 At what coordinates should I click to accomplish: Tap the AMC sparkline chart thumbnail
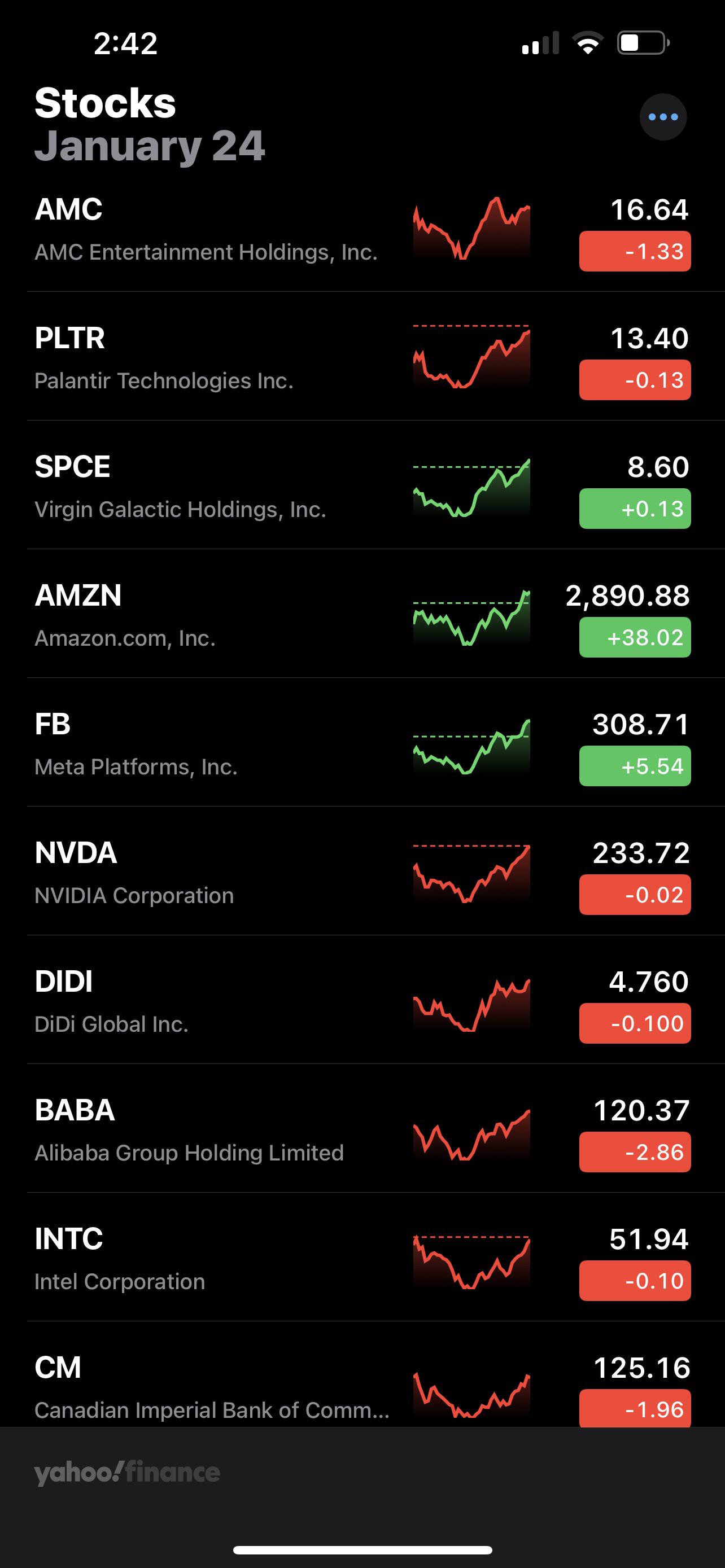coord(472,231)
